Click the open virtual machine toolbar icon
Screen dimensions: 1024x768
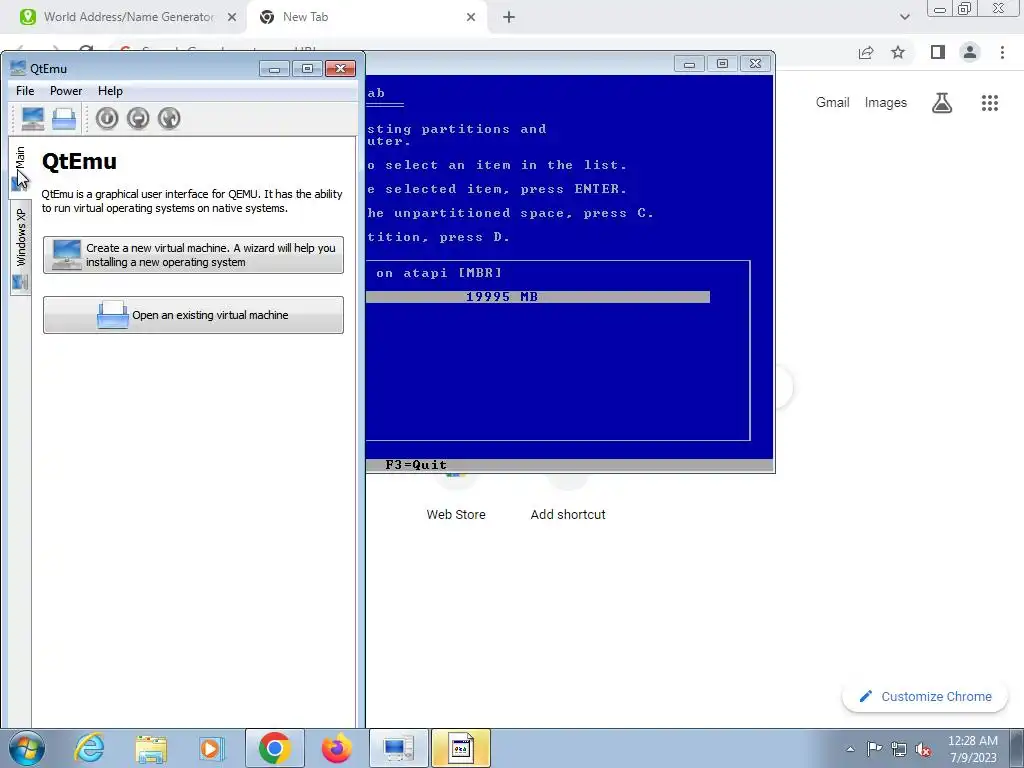click(x=64, y=118)
